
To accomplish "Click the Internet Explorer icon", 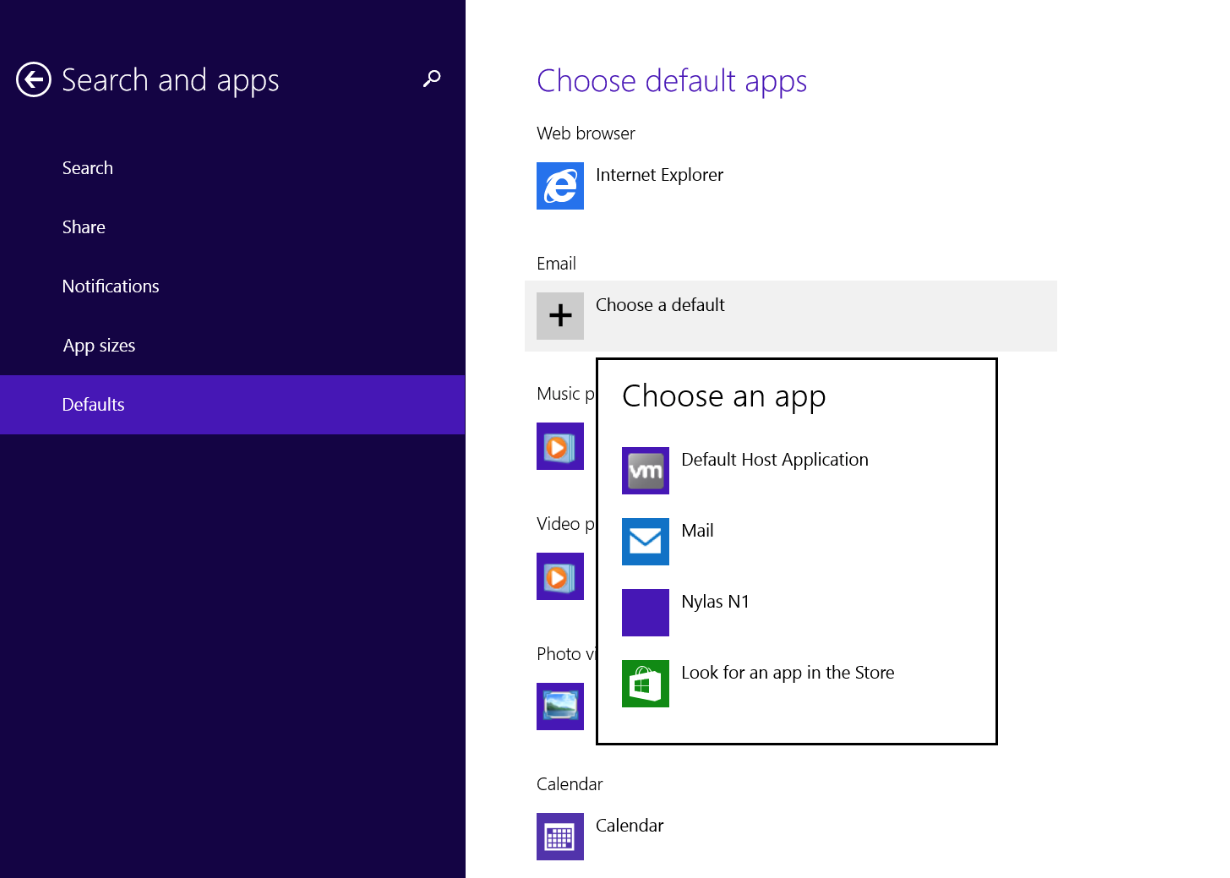I will tap(560, 186).
